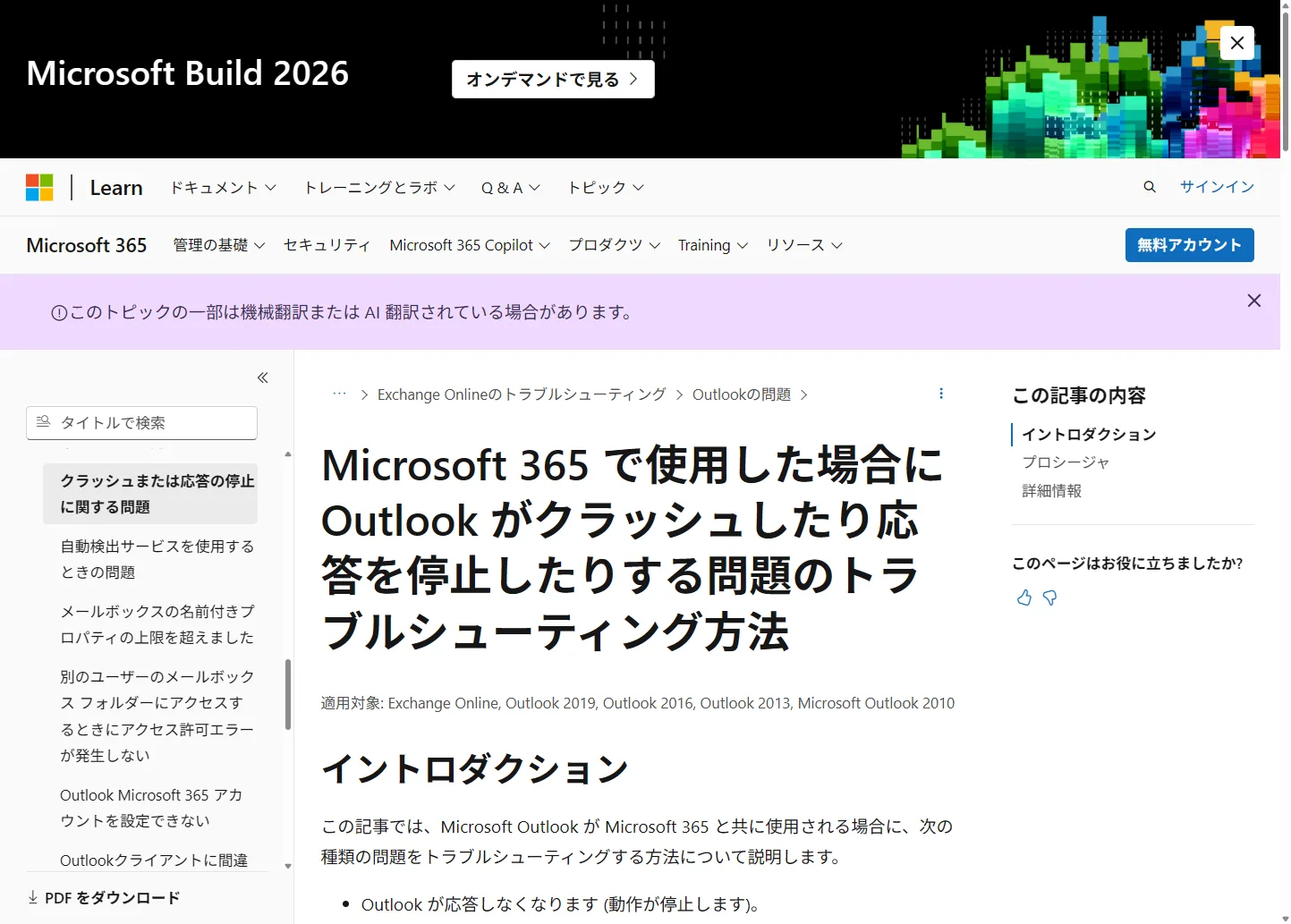The width and height of the screenshot is (1291, 924).
Task: Expand the Q & A menu
Action: point(511,187)
